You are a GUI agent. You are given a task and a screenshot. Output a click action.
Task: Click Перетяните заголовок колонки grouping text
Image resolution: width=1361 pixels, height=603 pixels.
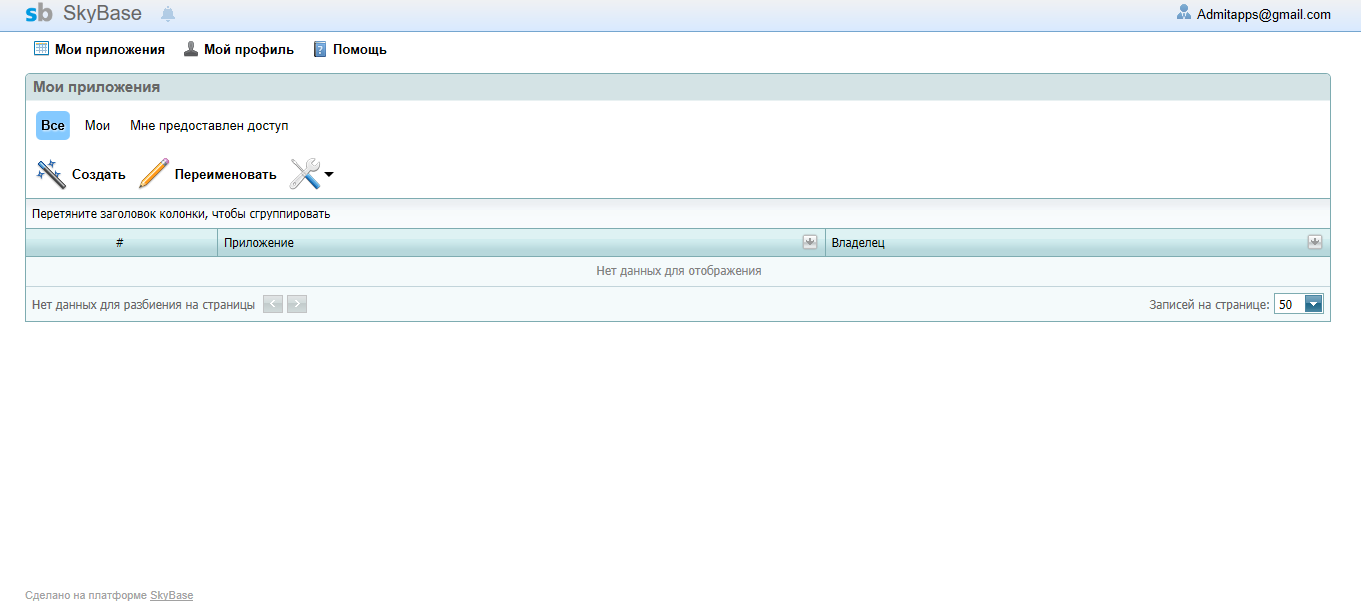tap(181, 214)
